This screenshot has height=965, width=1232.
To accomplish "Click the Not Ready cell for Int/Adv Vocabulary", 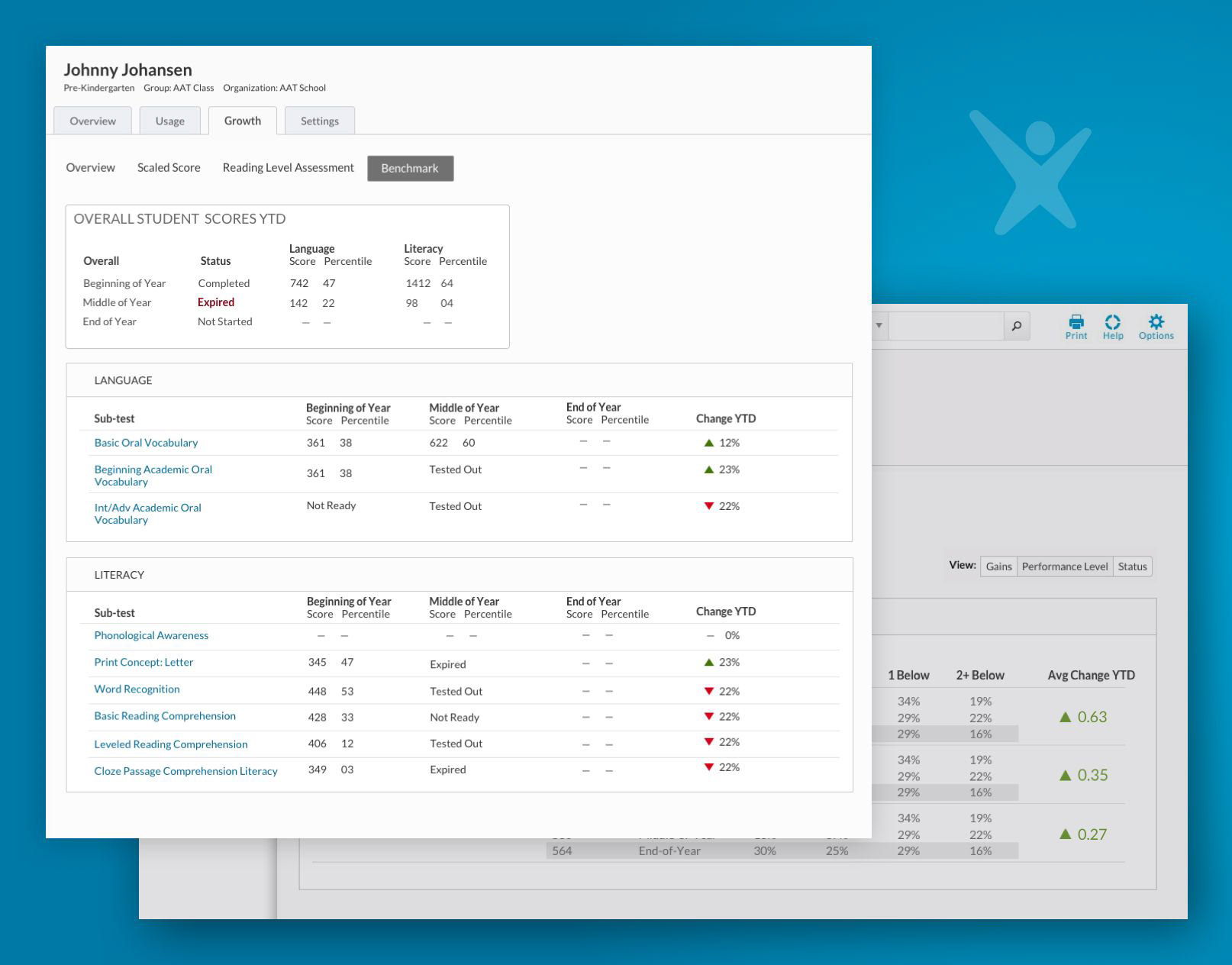I will tap(331, 505).
